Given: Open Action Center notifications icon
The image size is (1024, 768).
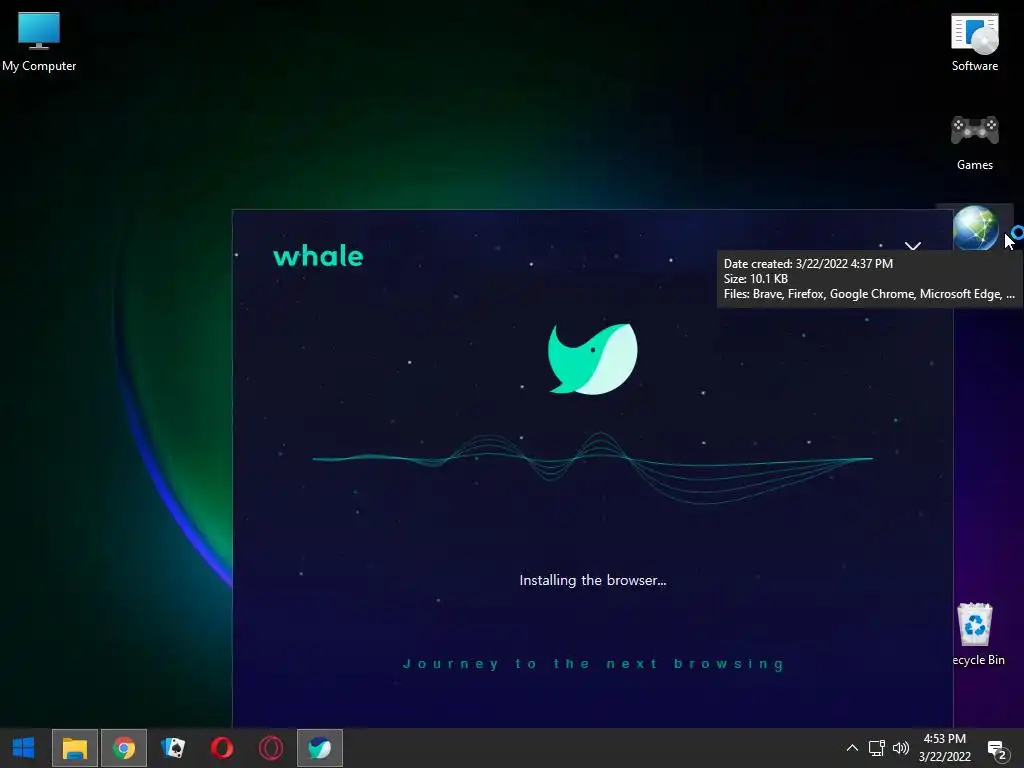Looking at the screenshot, I should 997,750.
